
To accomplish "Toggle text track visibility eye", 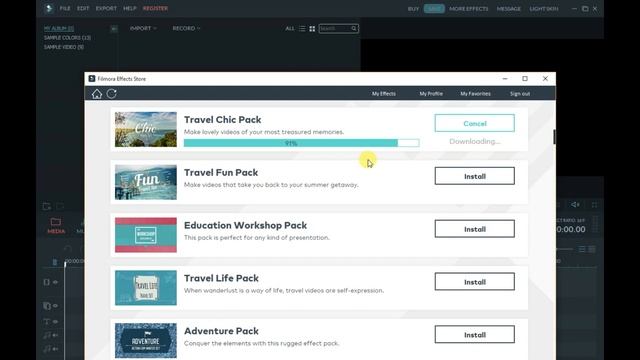I will click(56, 322).
